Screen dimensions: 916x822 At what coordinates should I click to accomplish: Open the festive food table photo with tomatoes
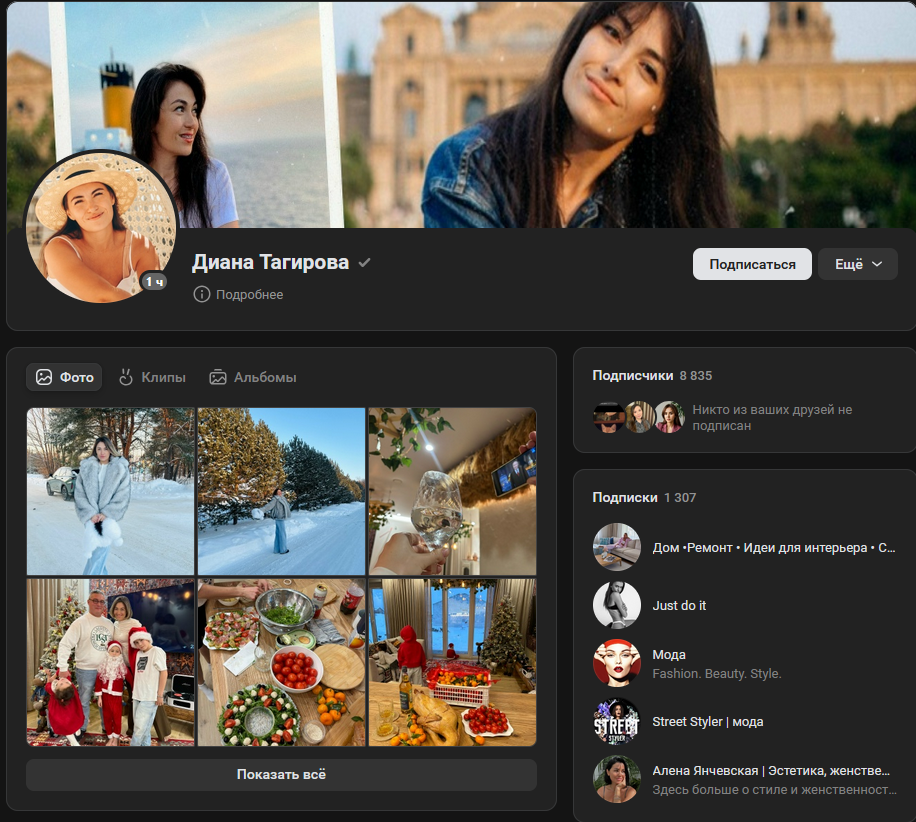click(281, 662)
